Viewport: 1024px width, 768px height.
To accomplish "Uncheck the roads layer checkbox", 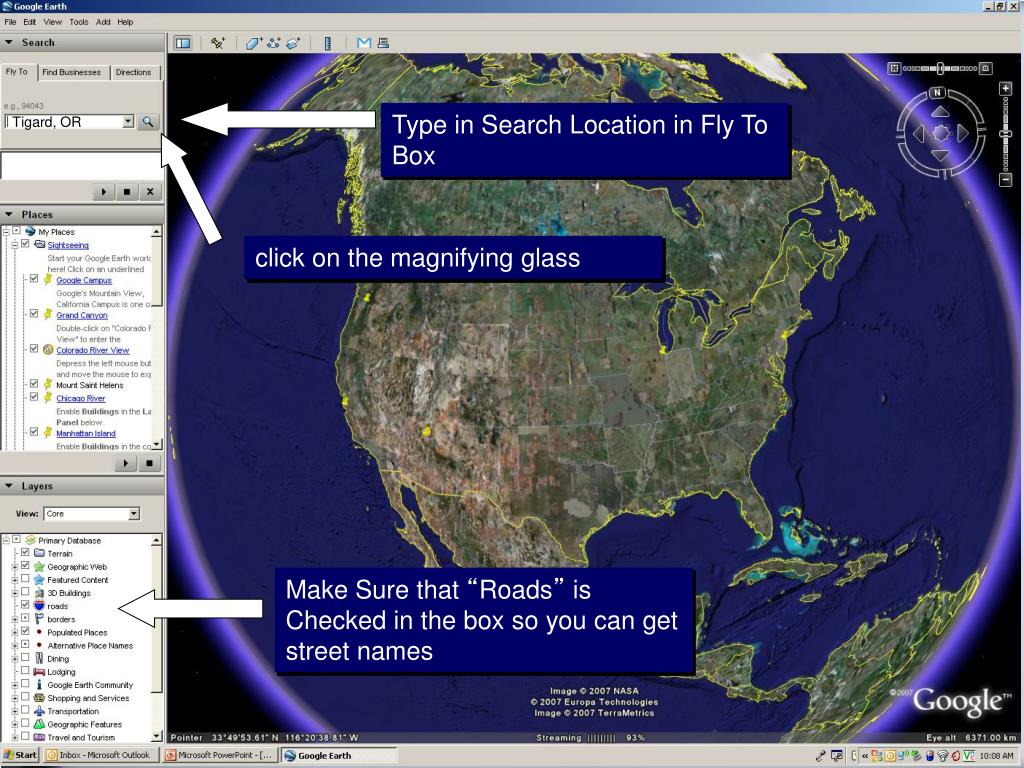I will tap(25, 605).
